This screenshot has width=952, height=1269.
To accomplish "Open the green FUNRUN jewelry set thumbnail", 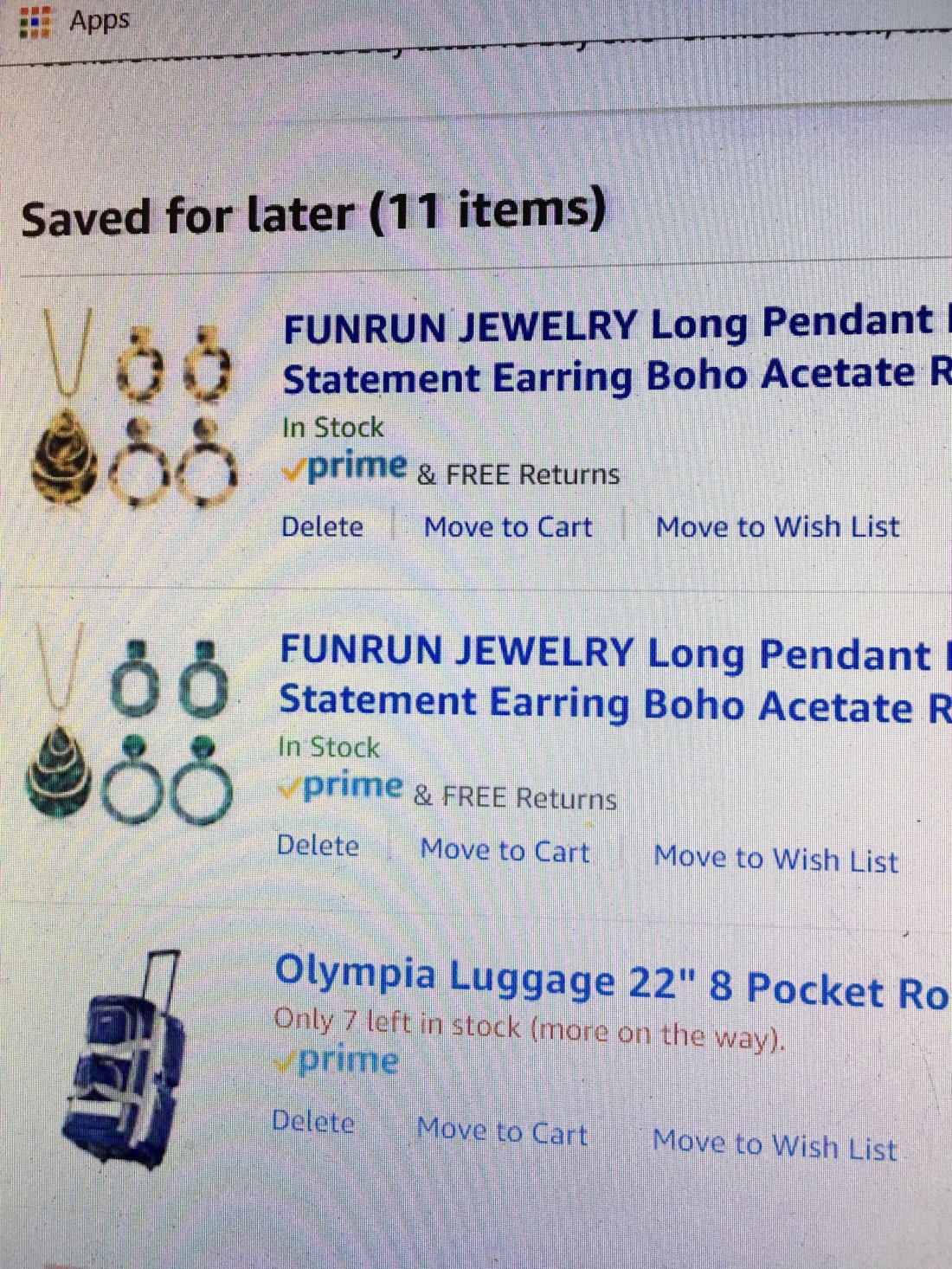I will pyautogui.click(x=130, y=725).
